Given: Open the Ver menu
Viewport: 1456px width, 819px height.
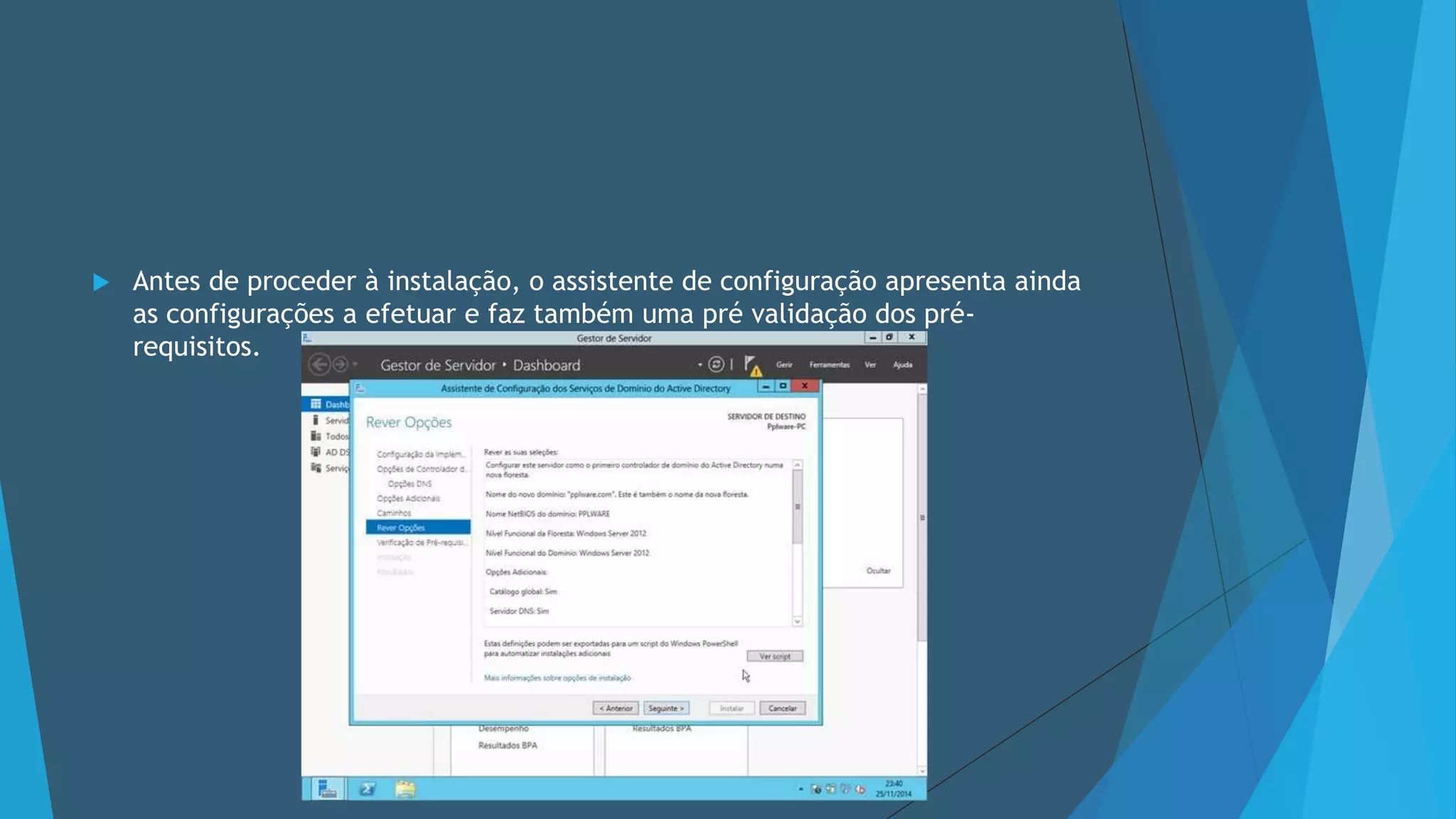Looking at the screenshot, I should pyautogui.click(x=870, y=365).
